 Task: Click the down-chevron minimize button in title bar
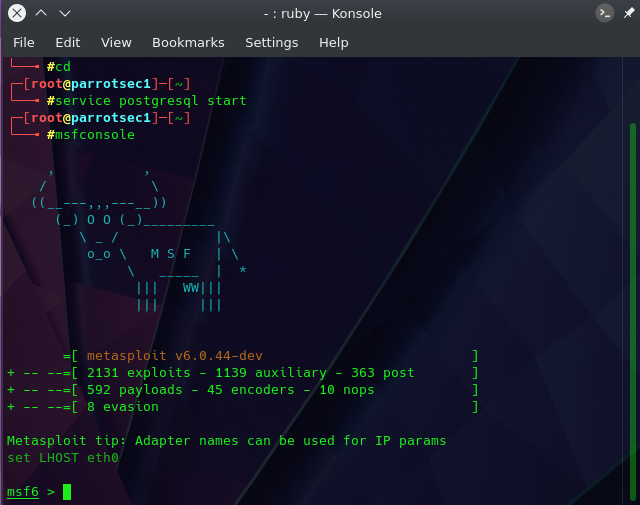65,13
